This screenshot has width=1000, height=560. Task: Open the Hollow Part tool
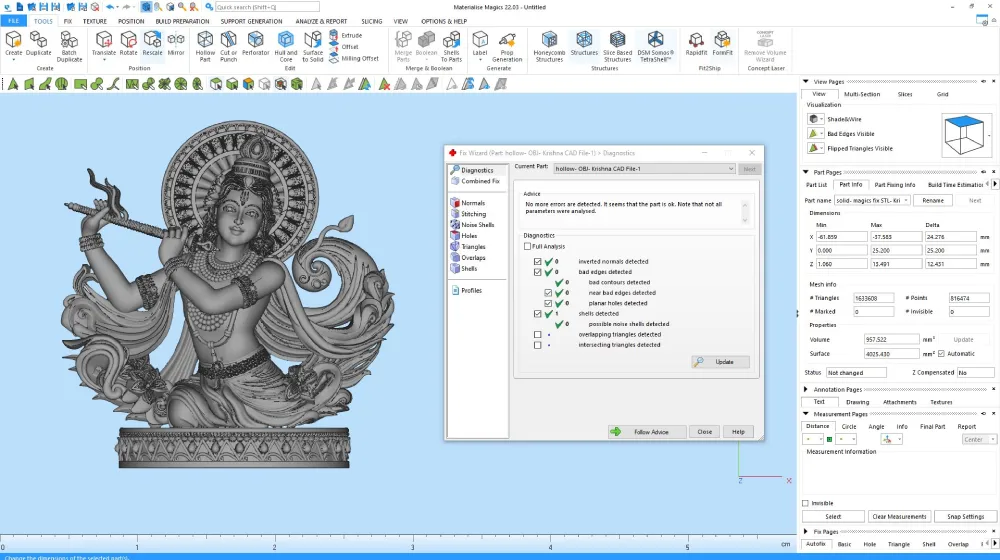205,47
